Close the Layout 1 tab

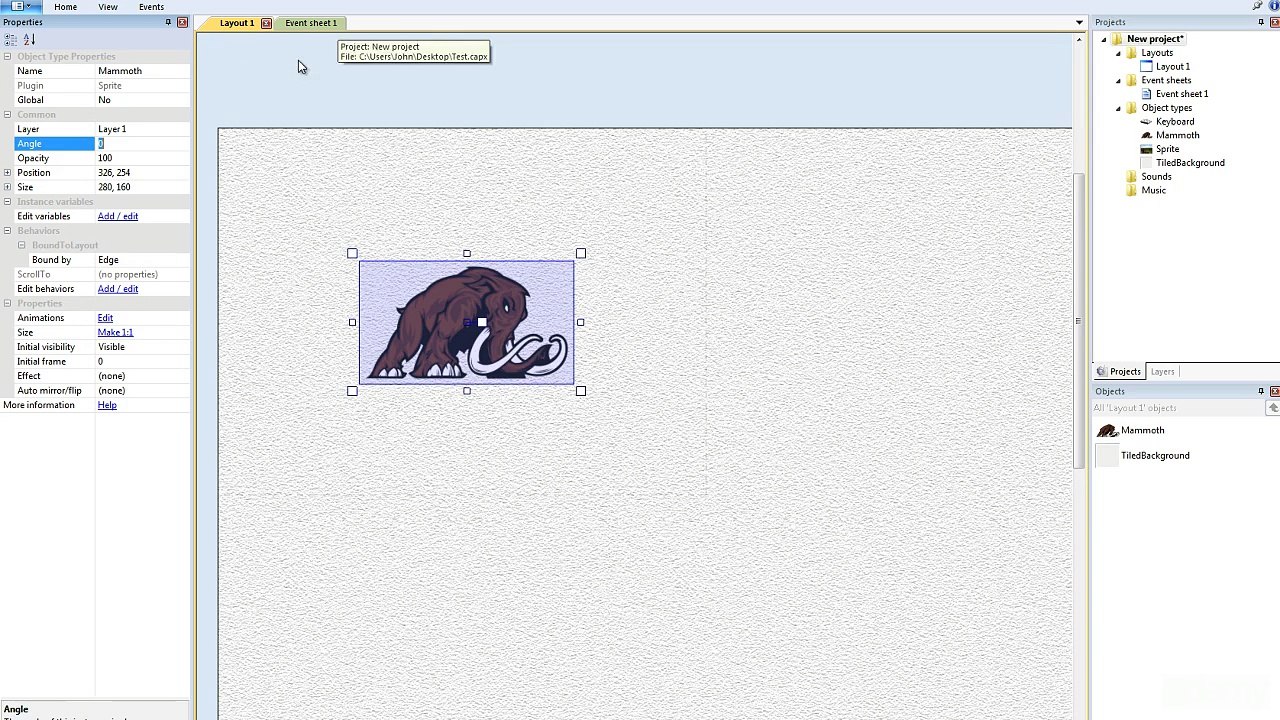pos(266,23)
